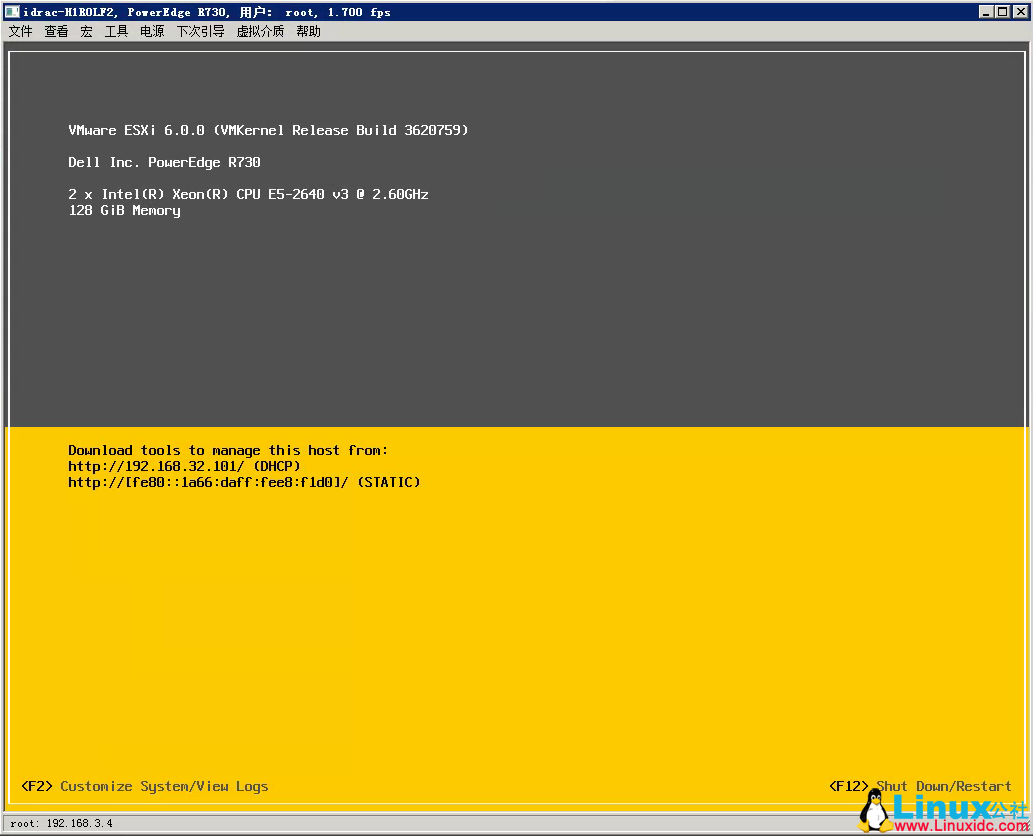Viewport: 1033px width, 836px height.
Task: Click the Intel Xeon CPU E5-2640 line
Action: [x=248, y=194]
